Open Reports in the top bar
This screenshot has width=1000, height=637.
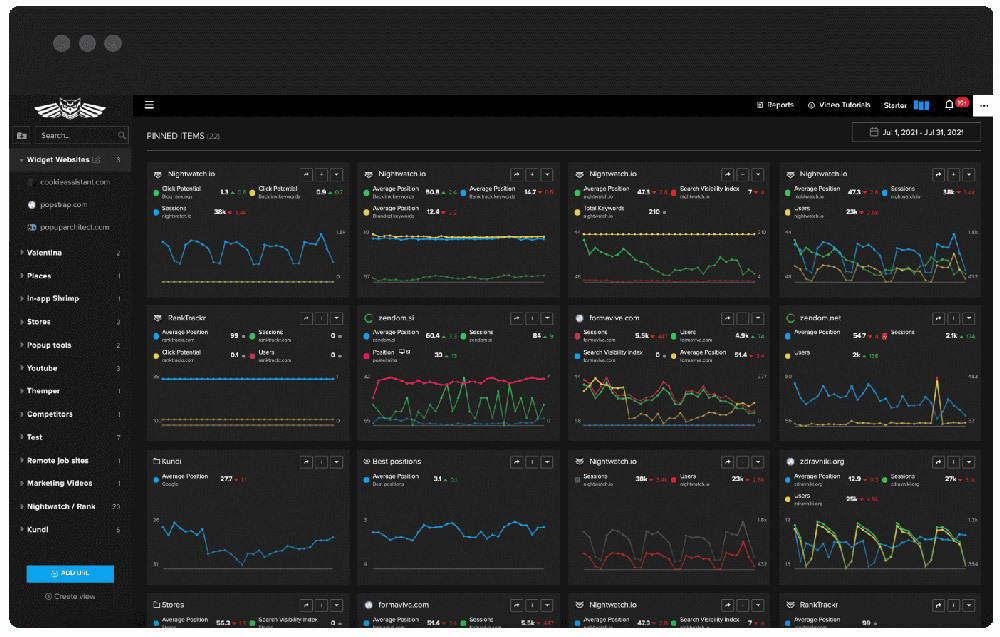(x=775, y=105)
